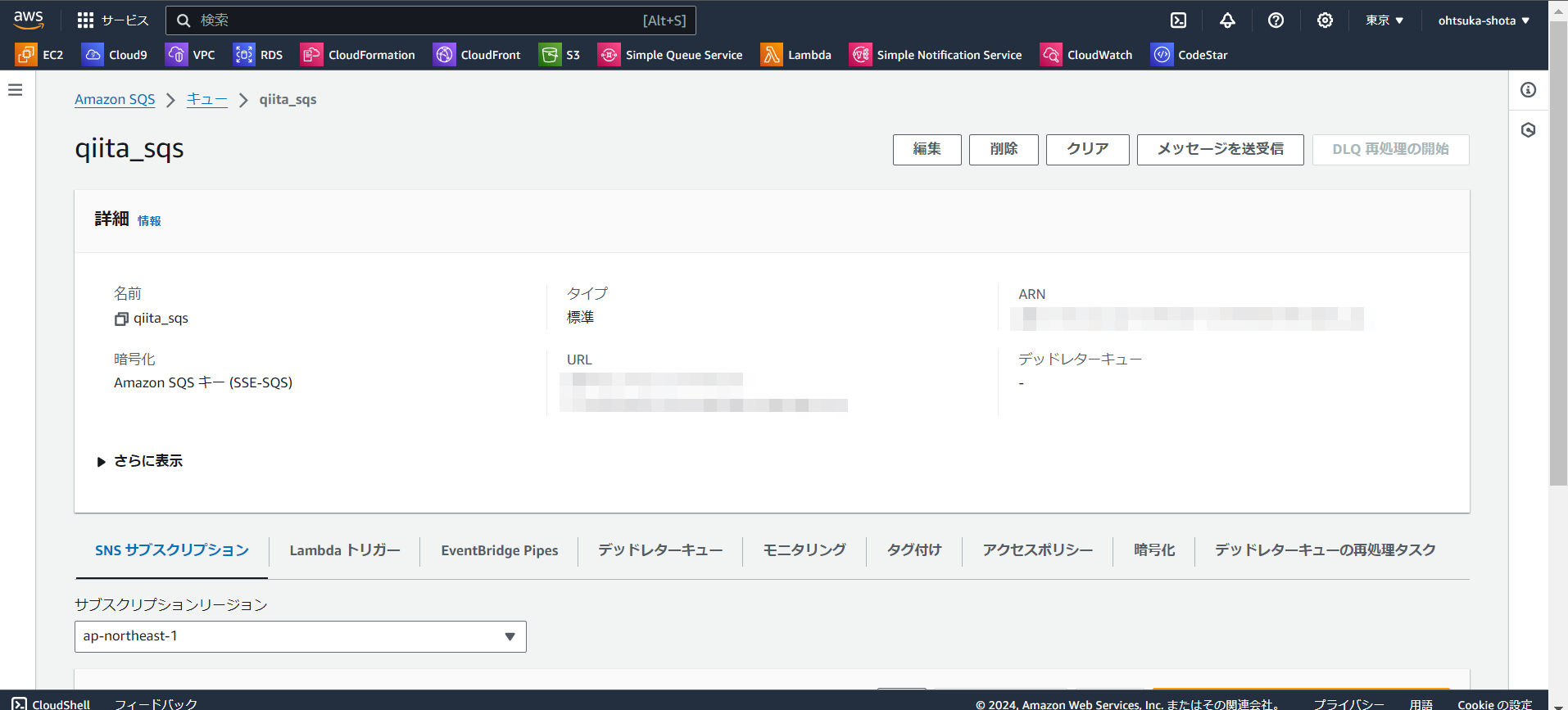The height and width of the screenshot is (710, 1568).
Task: Click the Amazon SQS キー (SSE-SQS) value
Action: (203, 382)
